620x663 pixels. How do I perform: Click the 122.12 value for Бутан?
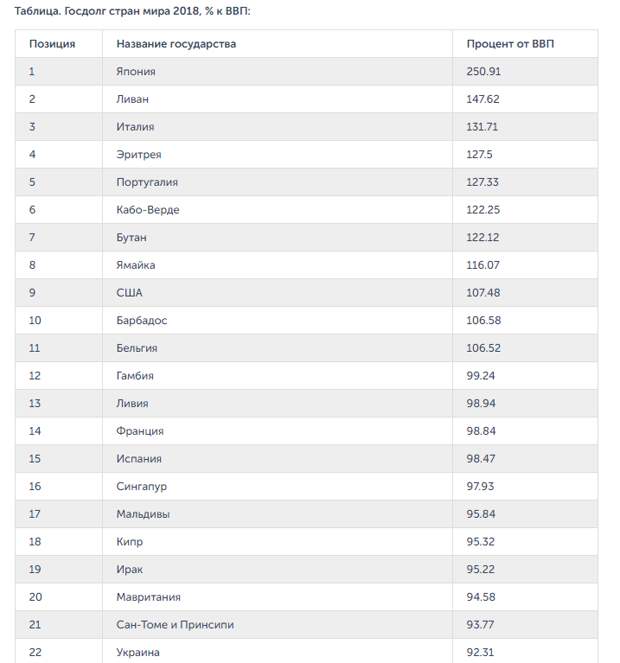pyautogui.click(x=483, y=238)
